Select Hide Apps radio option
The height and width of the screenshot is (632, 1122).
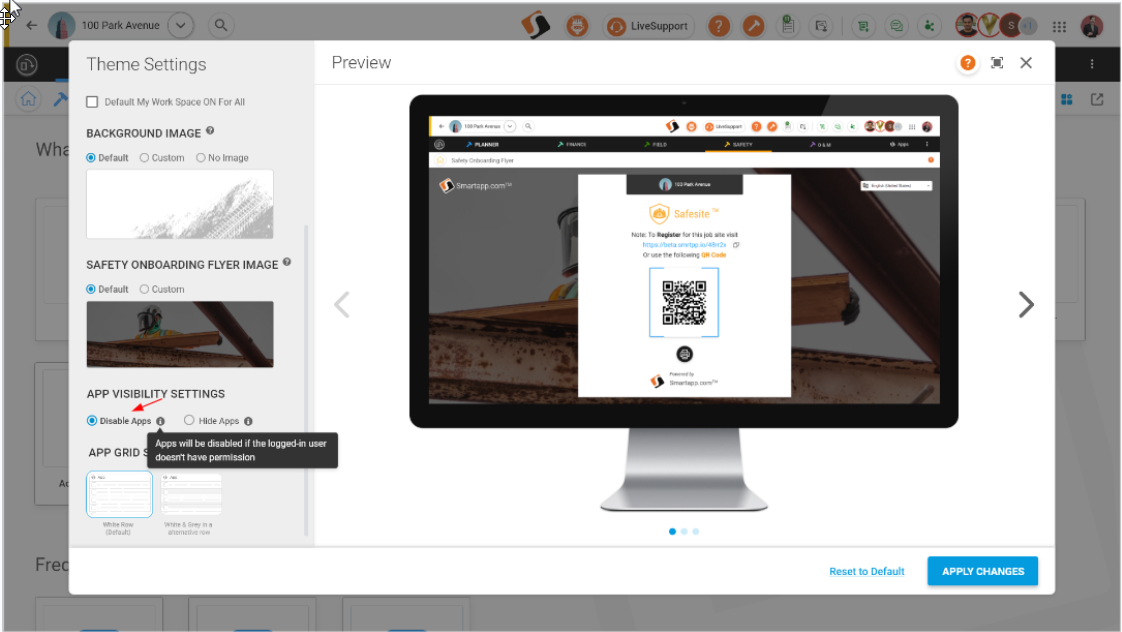click(x=189, y=420)
